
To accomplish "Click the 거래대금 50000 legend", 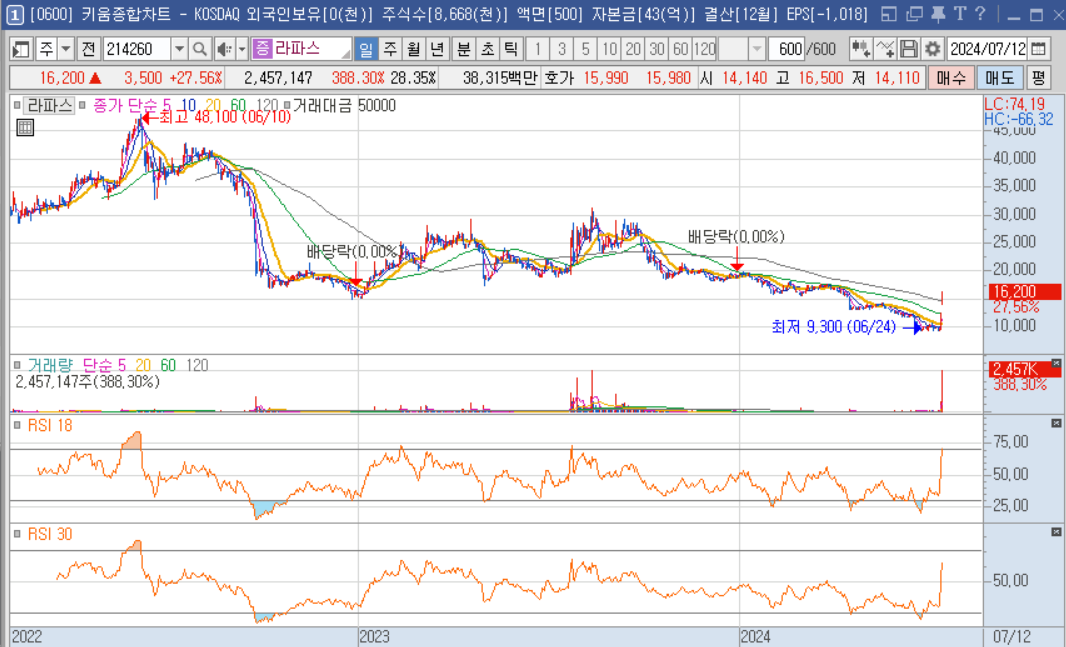I will tap(344, 105).
